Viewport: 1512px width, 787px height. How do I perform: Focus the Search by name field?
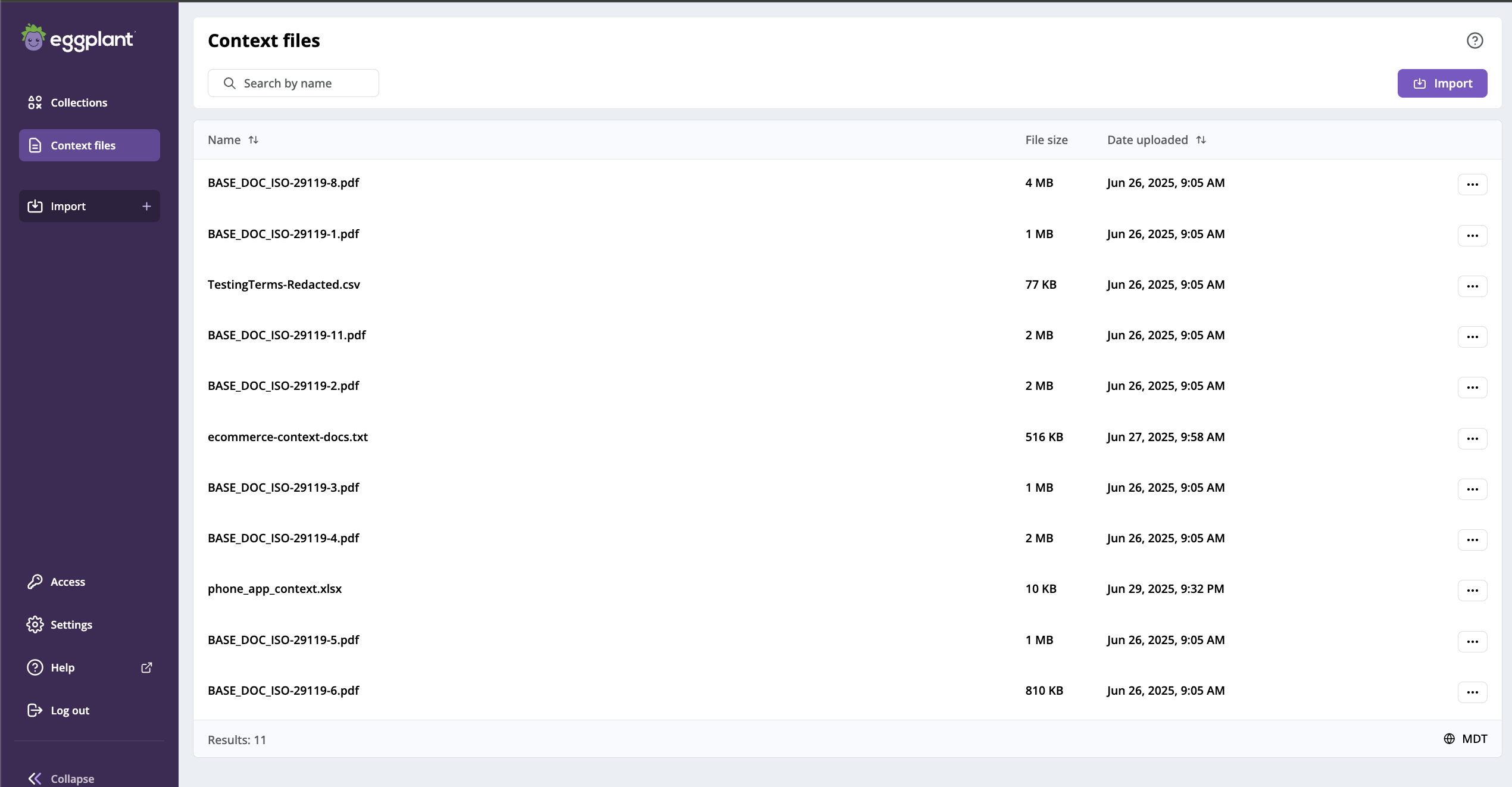[x=293, y=83]
